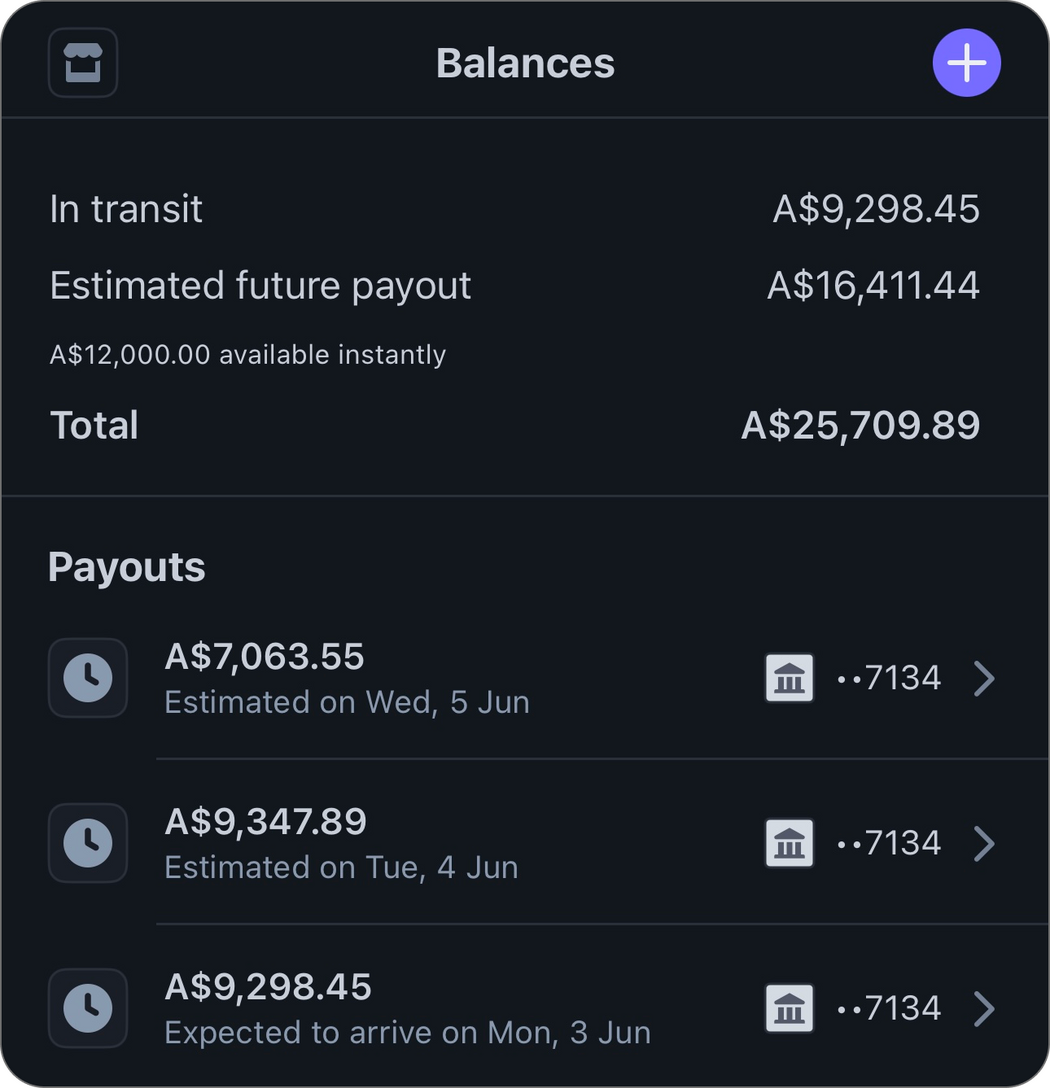The image size is (1050, 1088).
Task: Open the A$7,063.55 payout amount
Action: click(265, 657)
